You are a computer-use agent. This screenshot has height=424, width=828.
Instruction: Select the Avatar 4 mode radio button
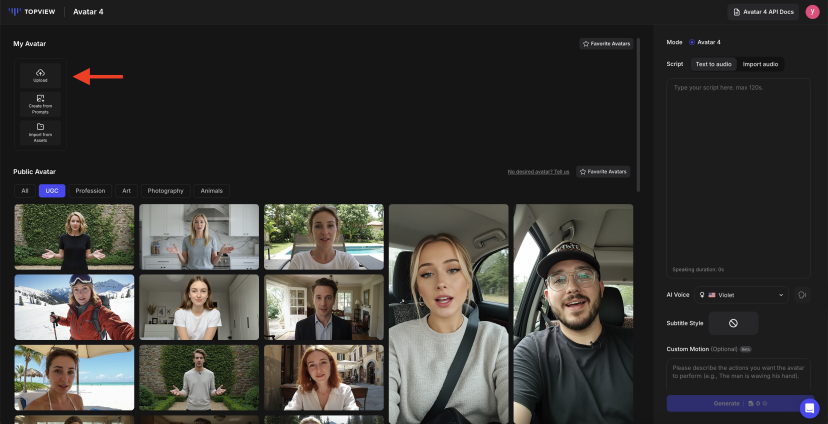(x=692, y=42)
